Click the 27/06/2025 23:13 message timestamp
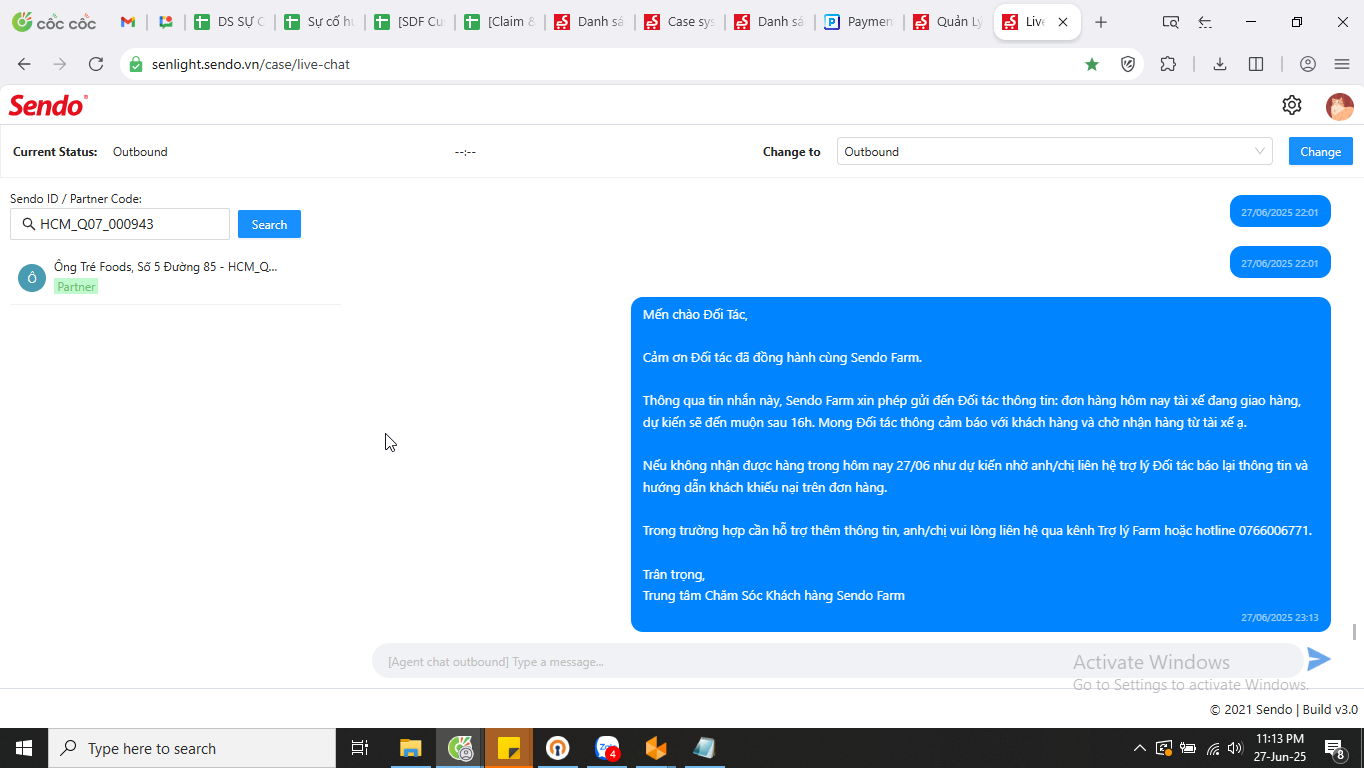 (1280, 618)
